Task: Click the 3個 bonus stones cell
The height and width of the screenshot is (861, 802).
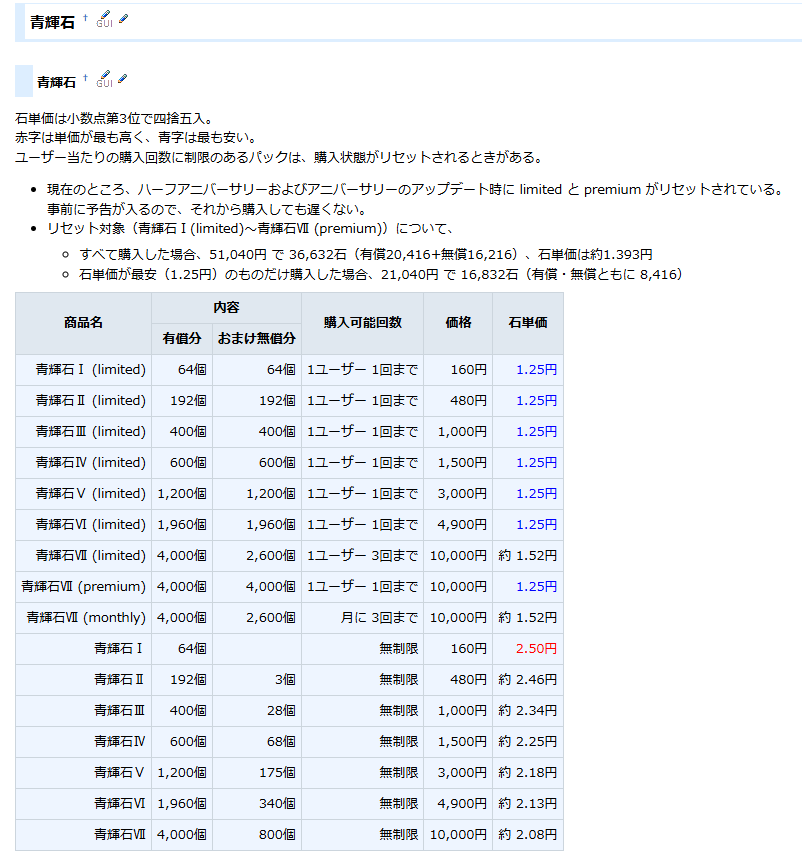Action: (256, 680)
